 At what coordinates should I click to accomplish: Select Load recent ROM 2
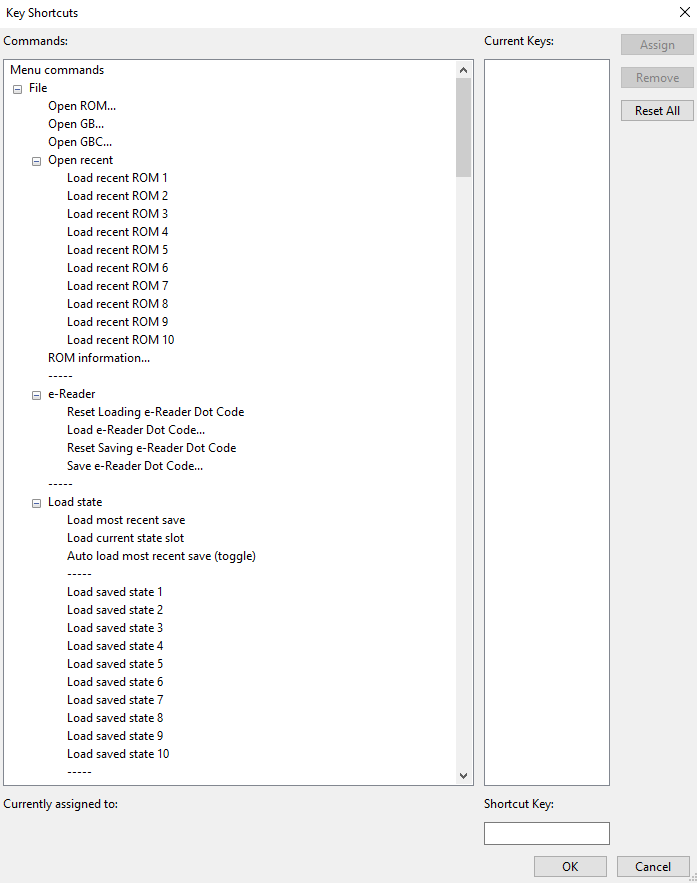click(117, 196)
